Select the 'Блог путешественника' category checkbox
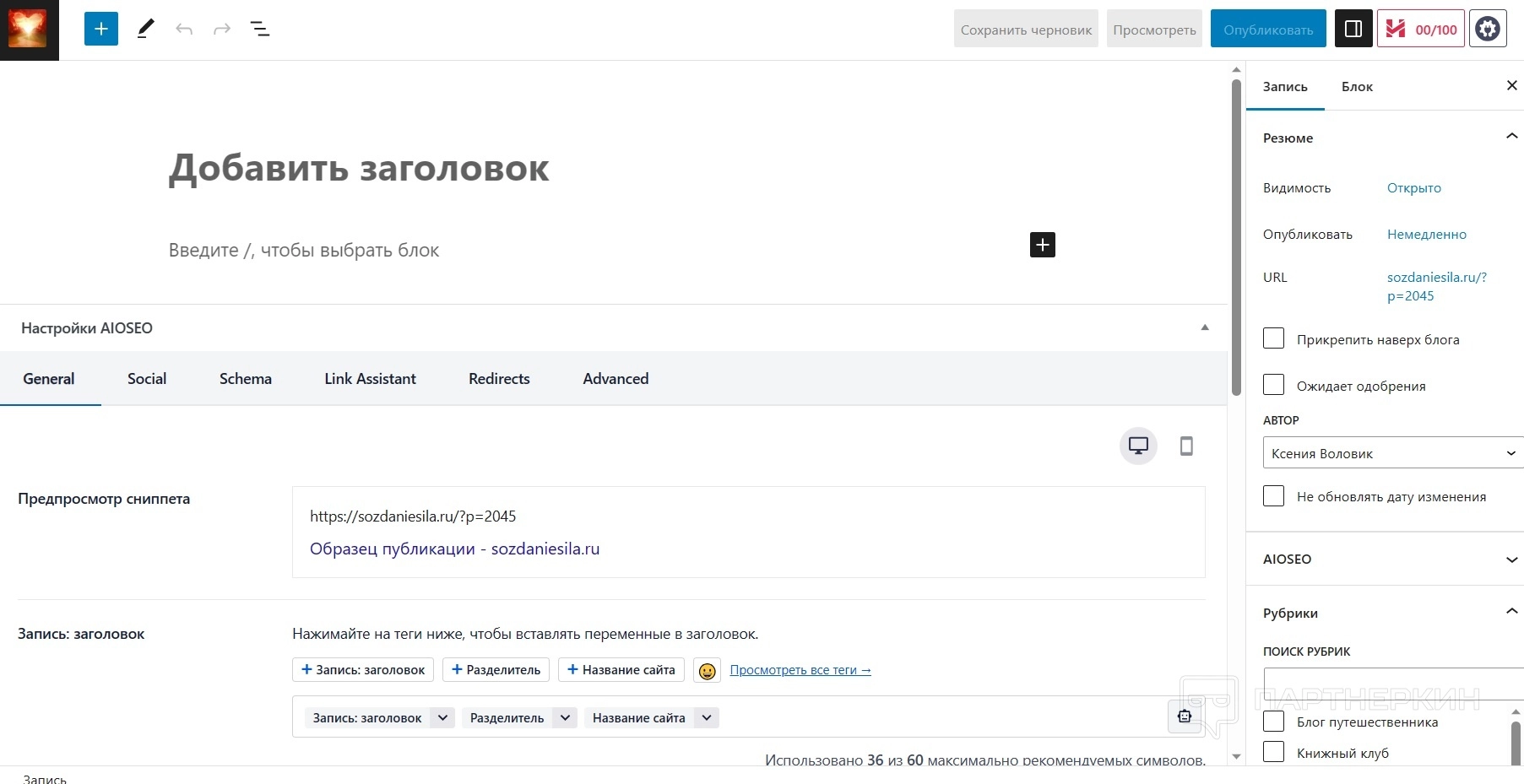The width and height of the screenshot is (1524, 784). [x=1273, y=722]
